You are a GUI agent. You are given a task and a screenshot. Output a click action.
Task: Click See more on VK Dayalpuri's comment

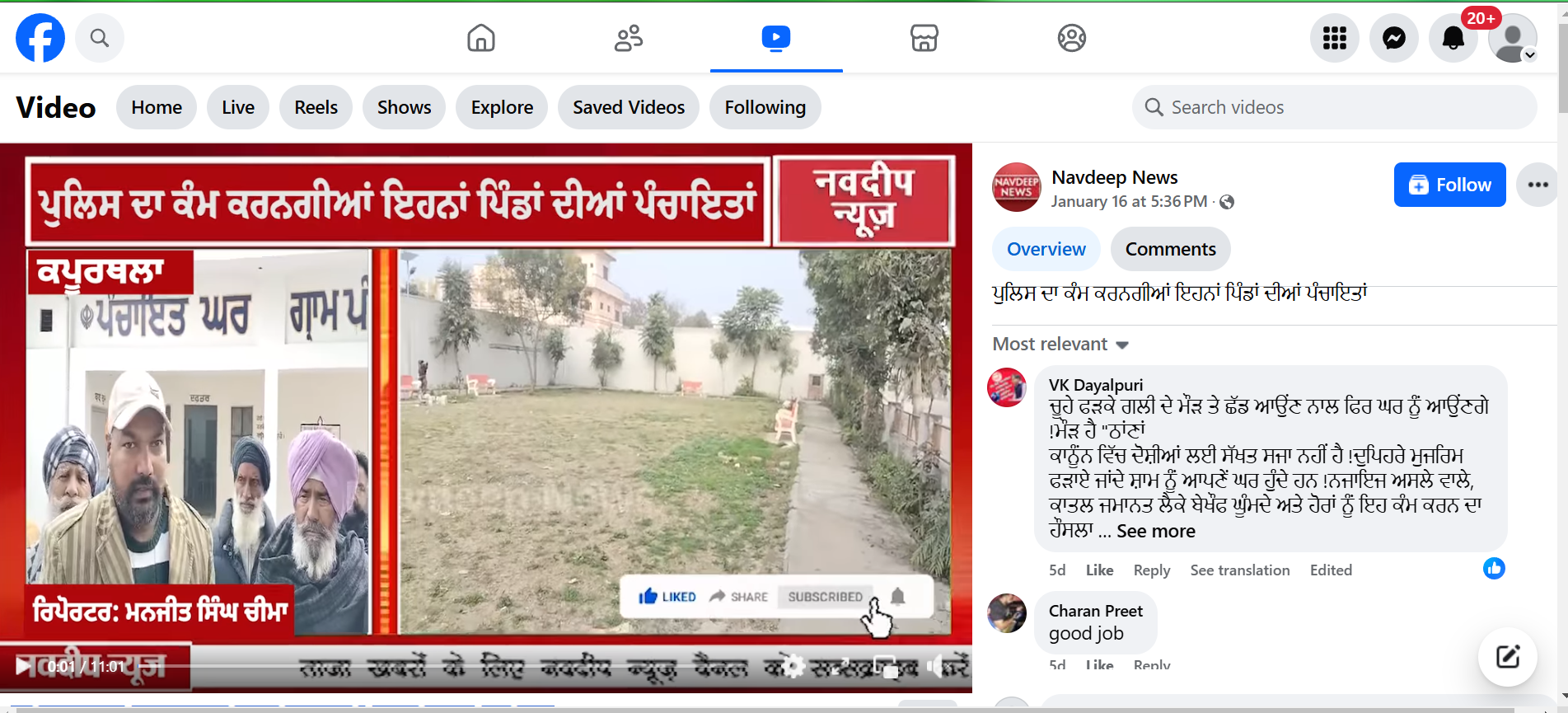pos(1155,532)
